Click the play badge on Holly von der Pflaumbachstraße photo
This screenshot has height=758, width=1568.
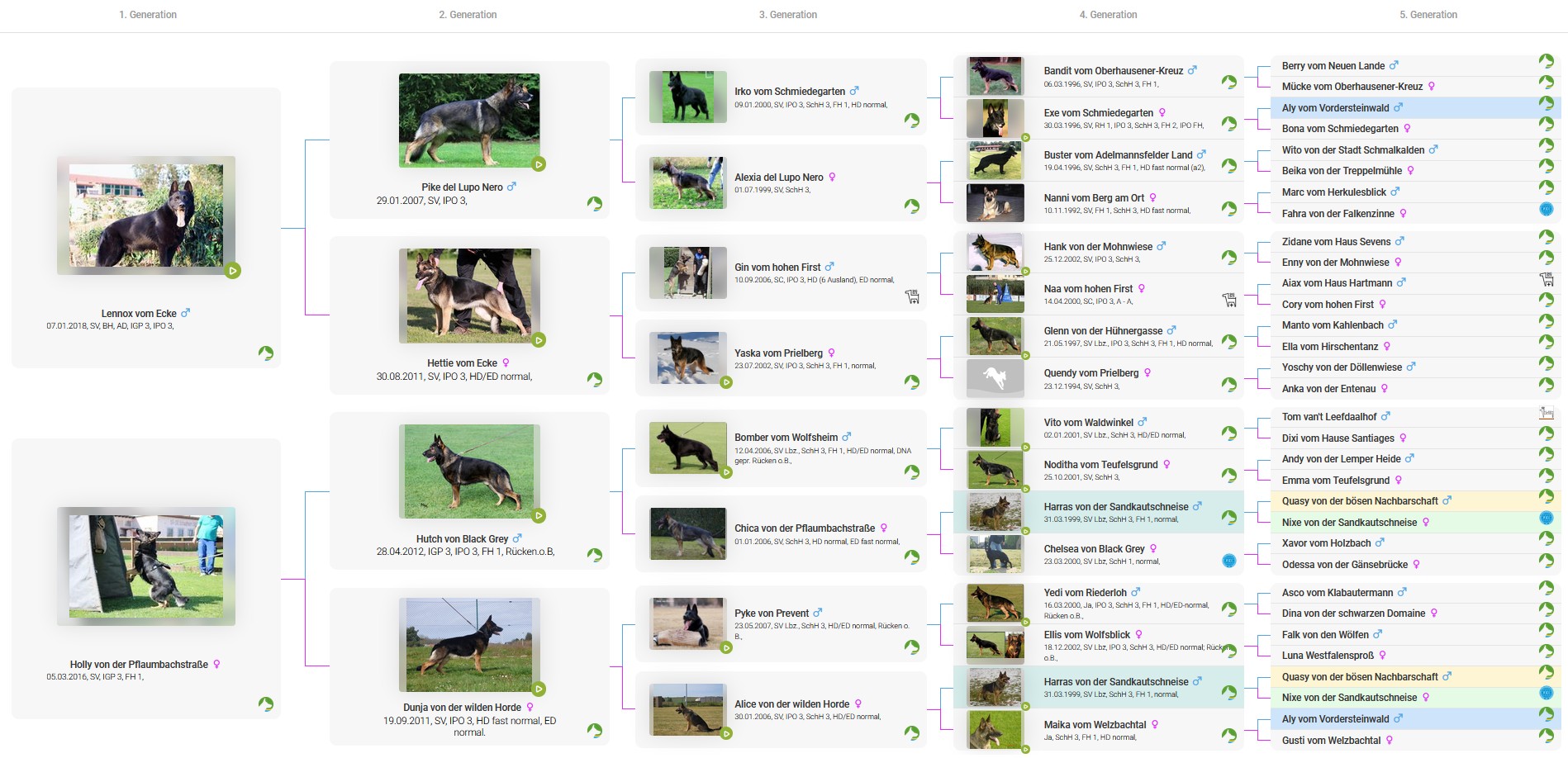[x=146, y=566]
